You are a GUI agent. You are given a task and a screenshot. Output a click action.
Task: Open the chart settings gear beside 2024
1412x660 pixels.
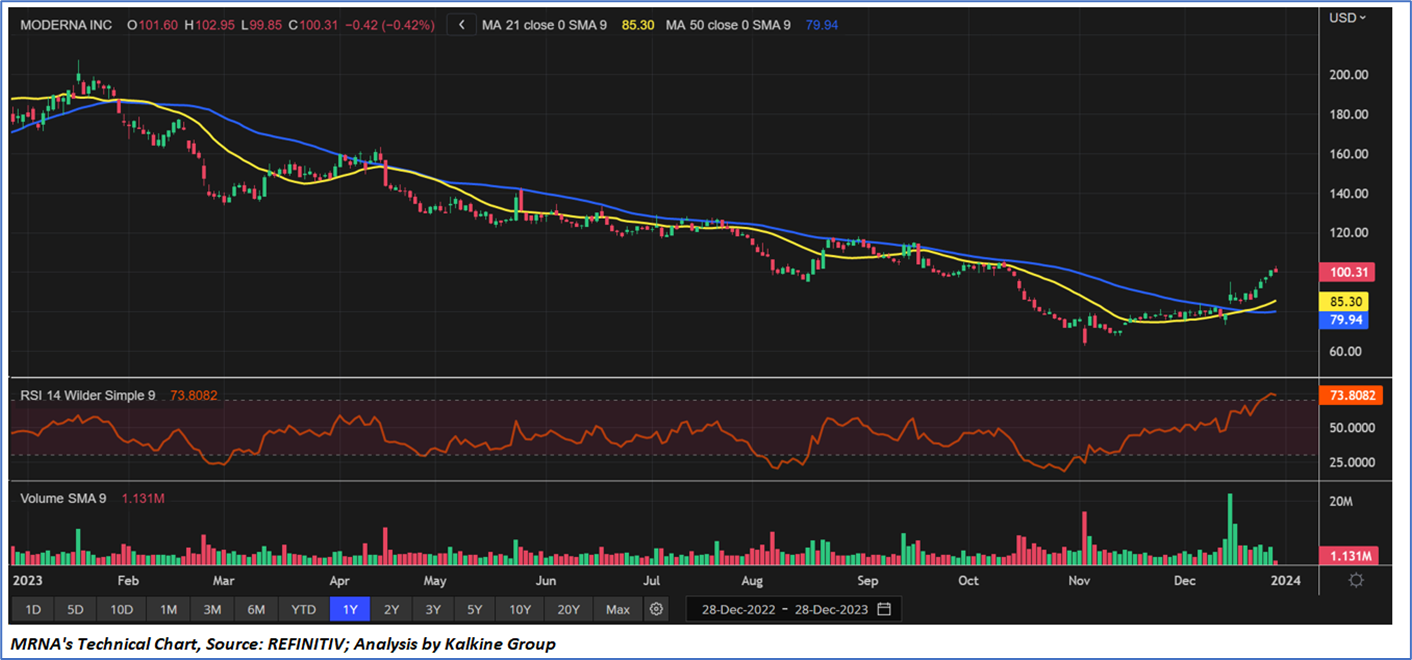coord(1356,580)
